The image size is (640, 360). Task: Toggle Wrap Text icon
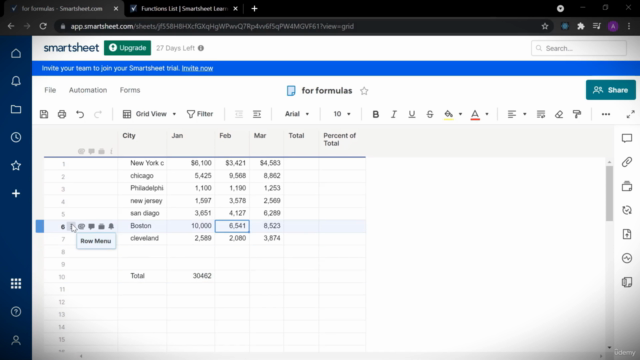pos(541,114)
